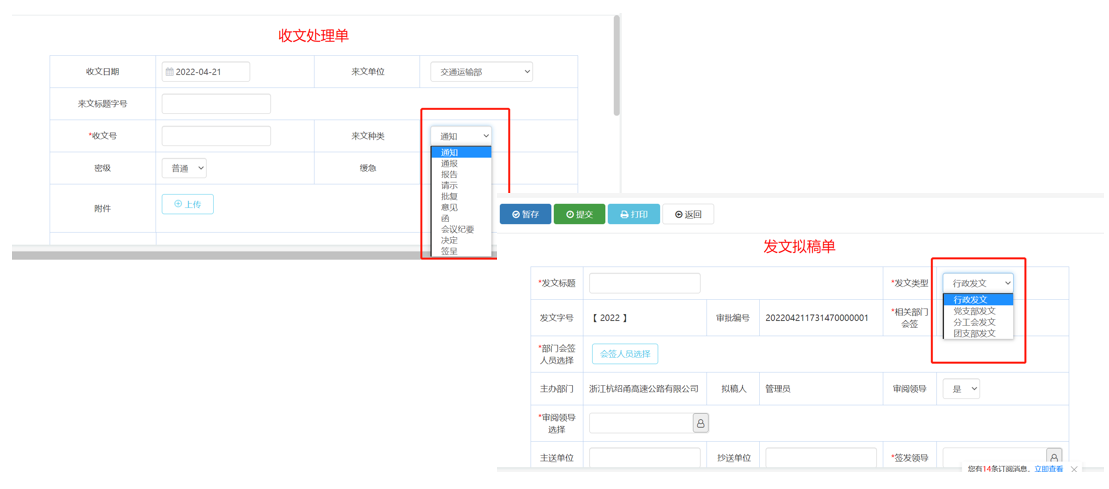This screenshot has height=489, width=1109.
Task: Choose 团支部发文 in the 发文类型 list
Action: coord(974,333)
